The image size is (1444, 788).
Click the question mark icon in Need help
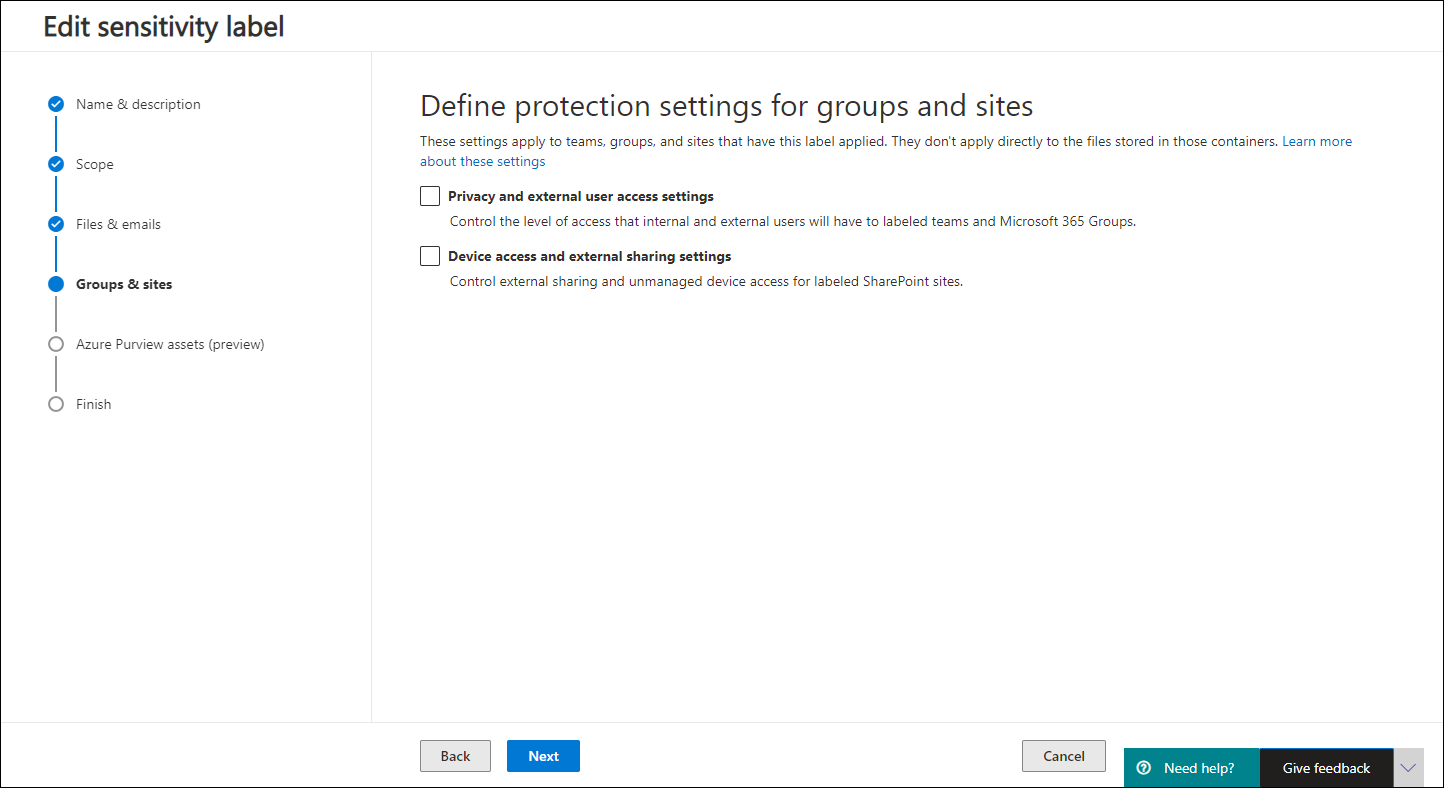point(1144,768)
